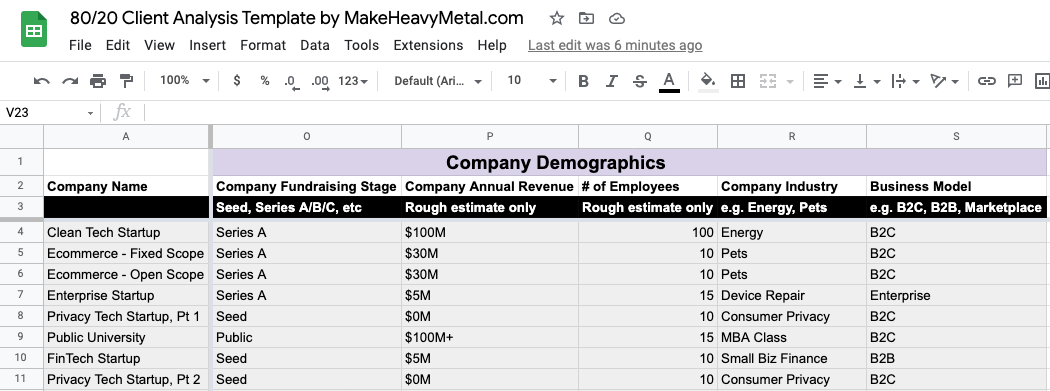The height and width of the screenshot is (391, 1050).
Task: Toggle bold formatting
Action: click(583, 81)
